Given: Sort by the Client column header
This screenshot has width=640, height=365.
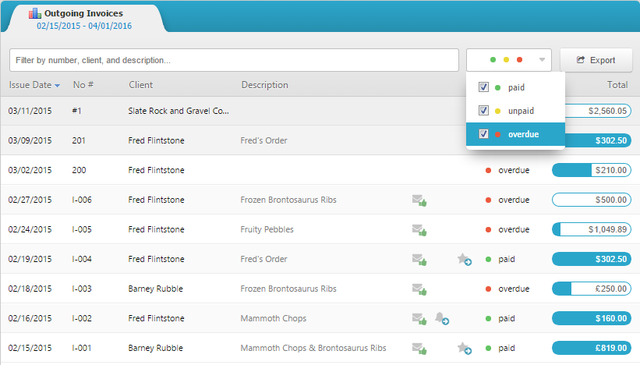Looking at the screenshot, I should pyautogui.click(x=140, y=85).
